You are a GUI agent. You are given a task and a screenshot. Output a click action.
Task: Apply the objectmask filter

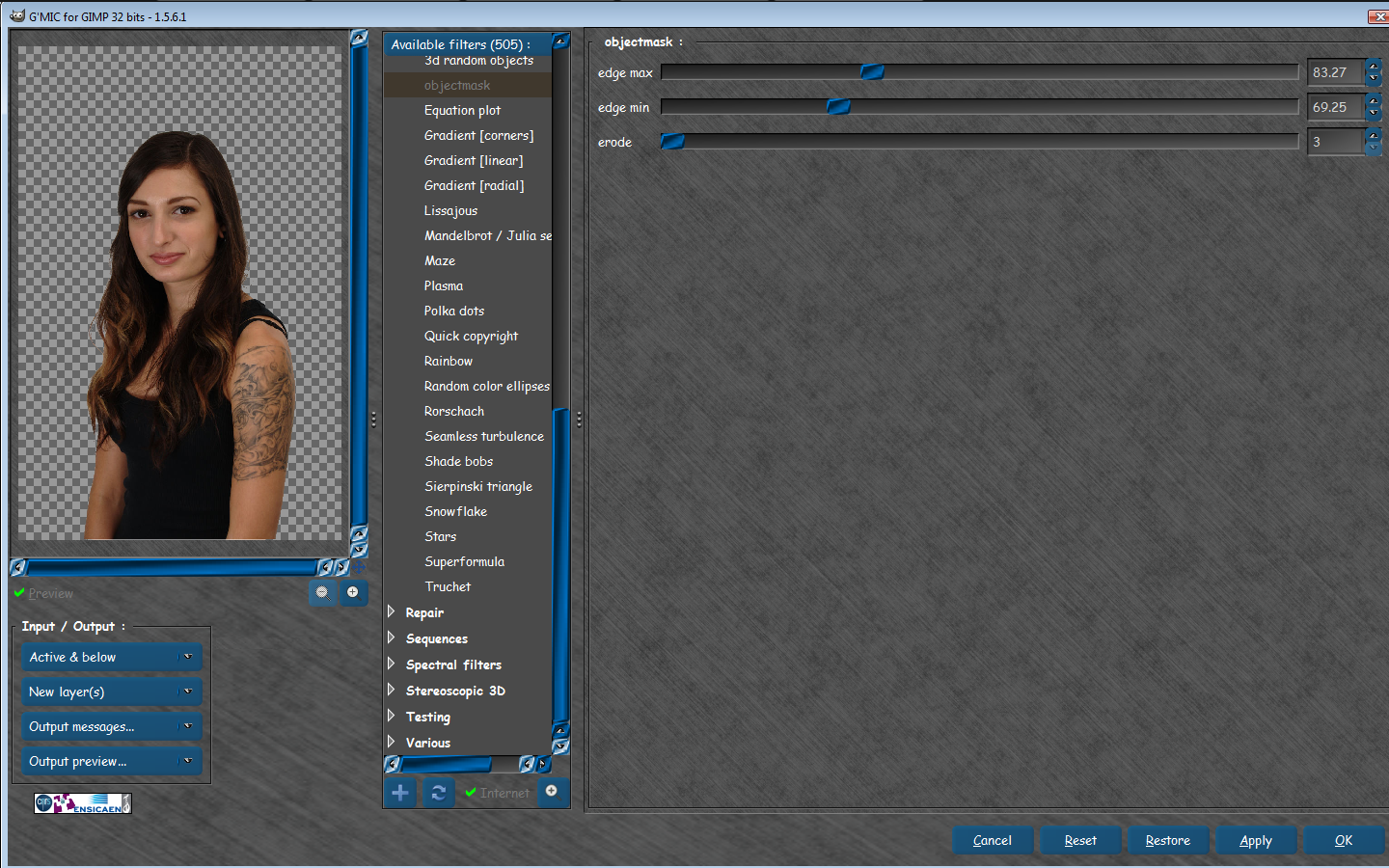point(1256,840)
